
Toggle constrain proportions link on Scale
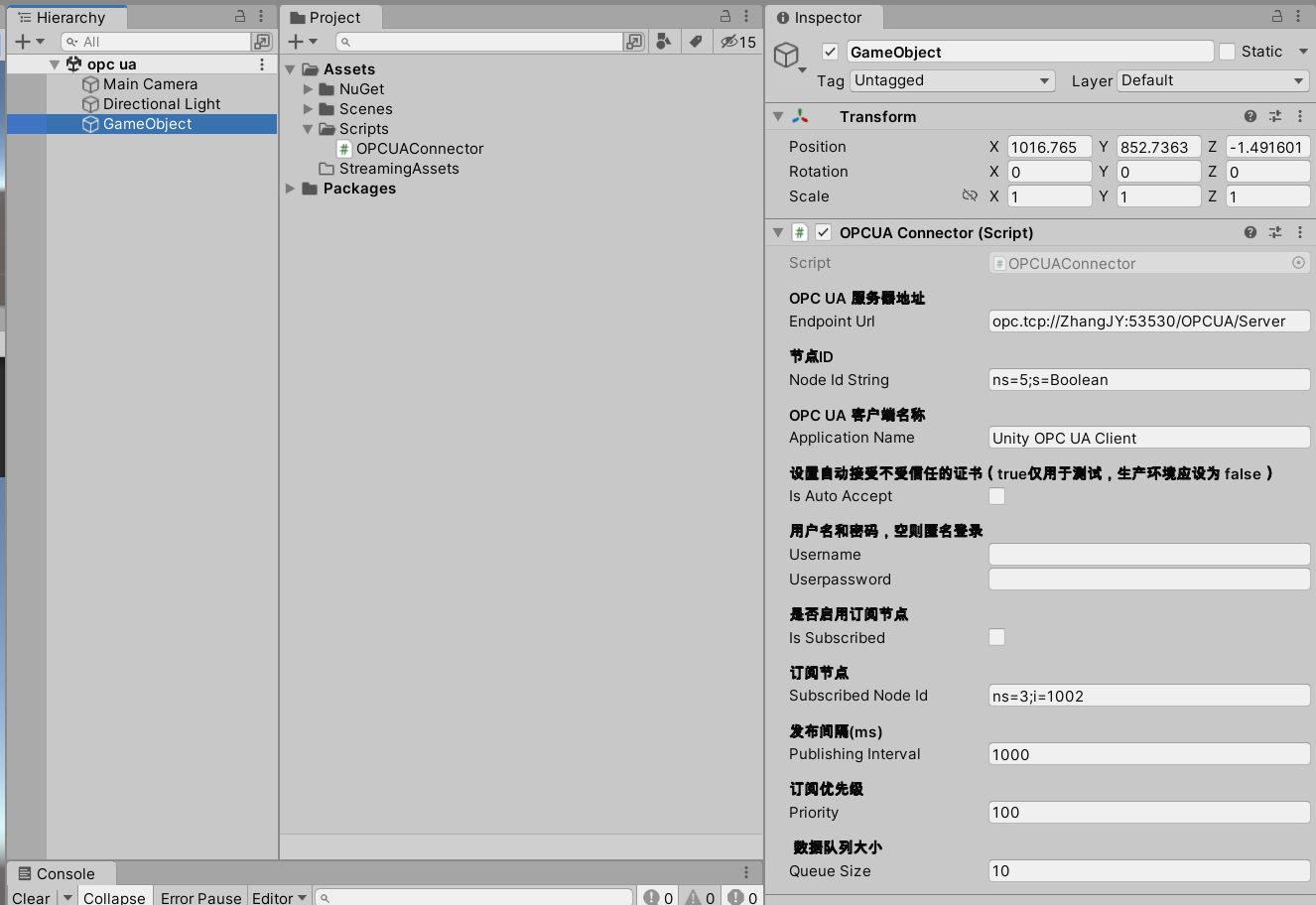[970, 195]
